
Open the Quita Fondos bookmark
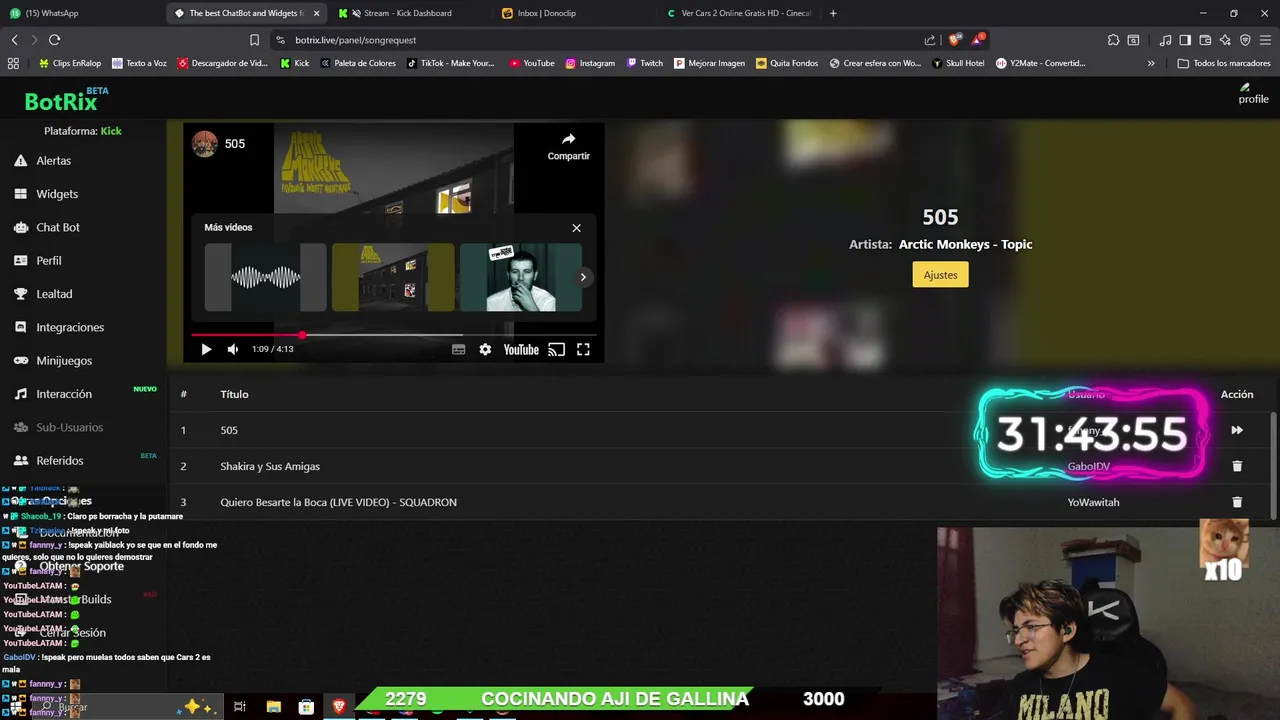coord(787,63)
